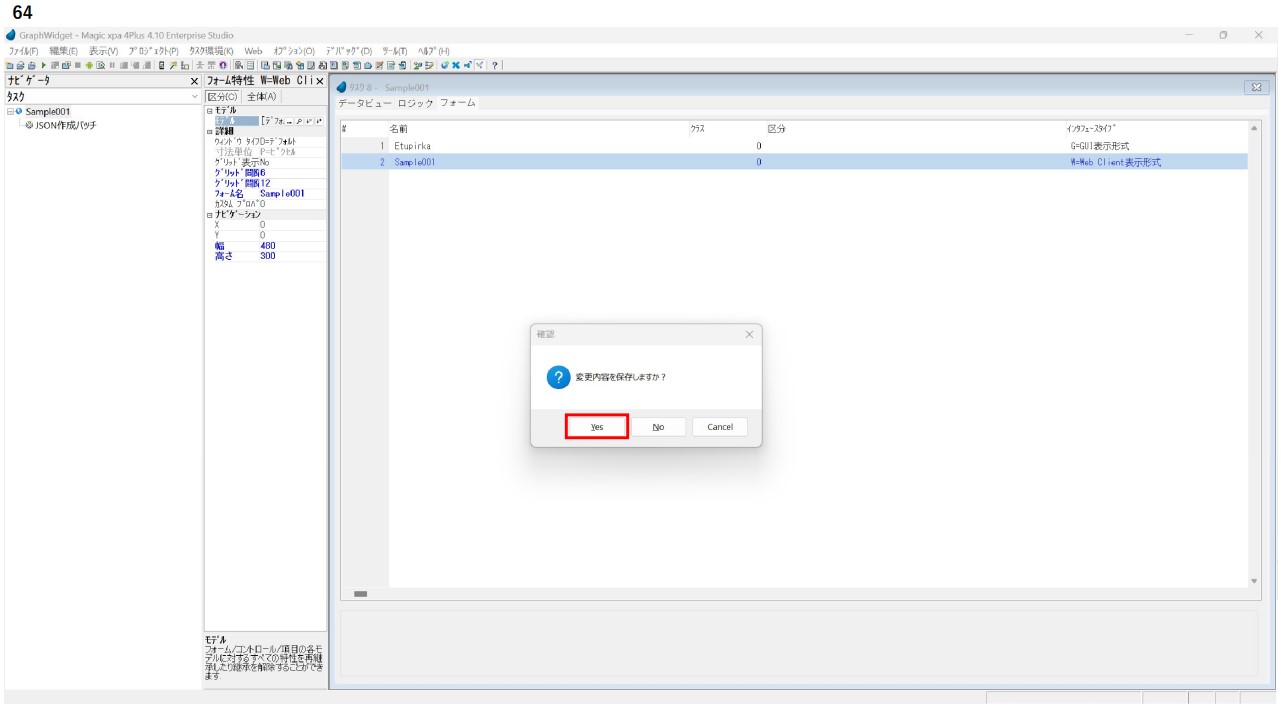Click the blue X toolbar icon
1281x706 pixels.
[455, 65]
